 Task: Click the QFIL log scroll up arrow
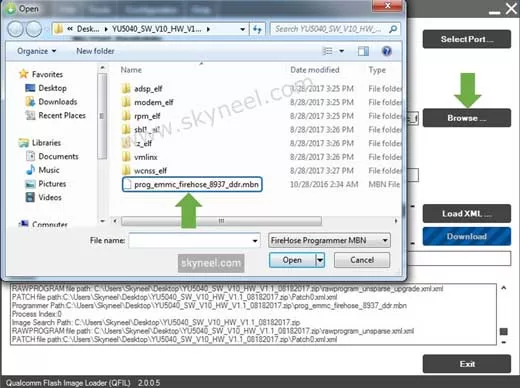pos(503,288)
